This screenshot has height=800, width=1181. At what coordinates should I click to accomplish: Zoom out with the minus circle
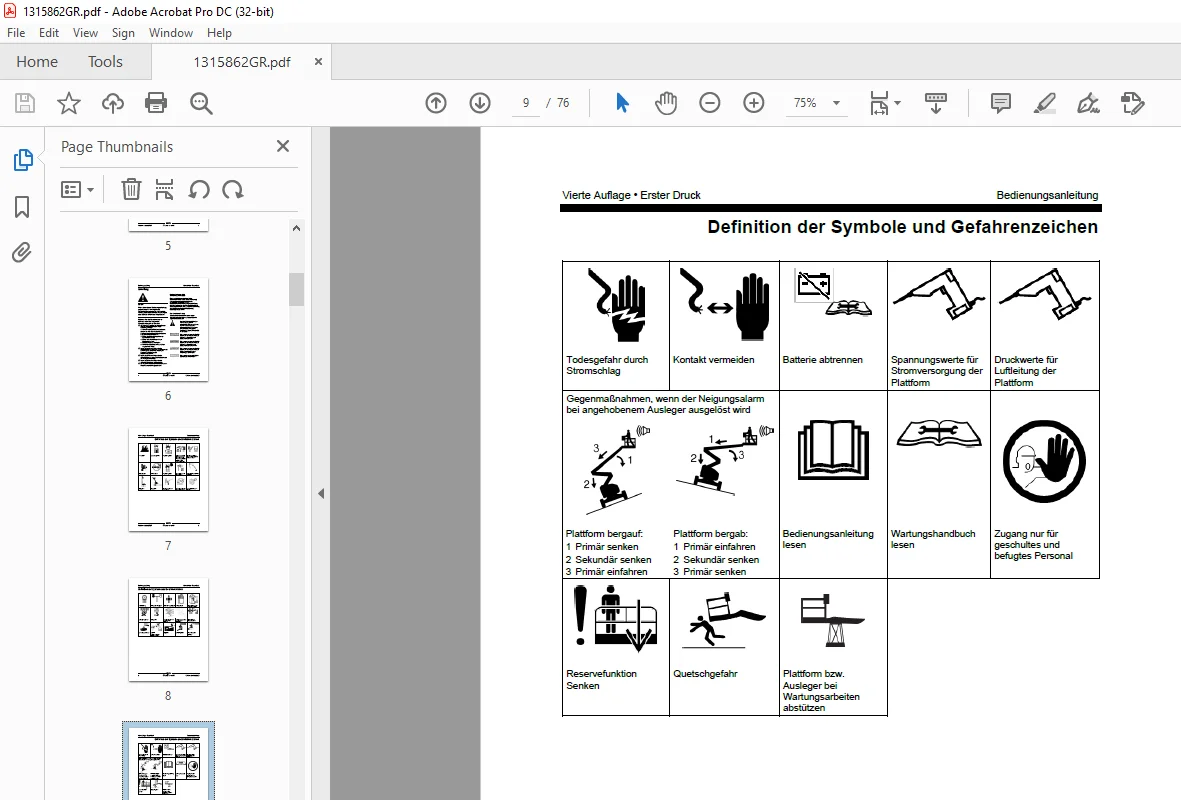pyautogui.click(x=710, y=103)
